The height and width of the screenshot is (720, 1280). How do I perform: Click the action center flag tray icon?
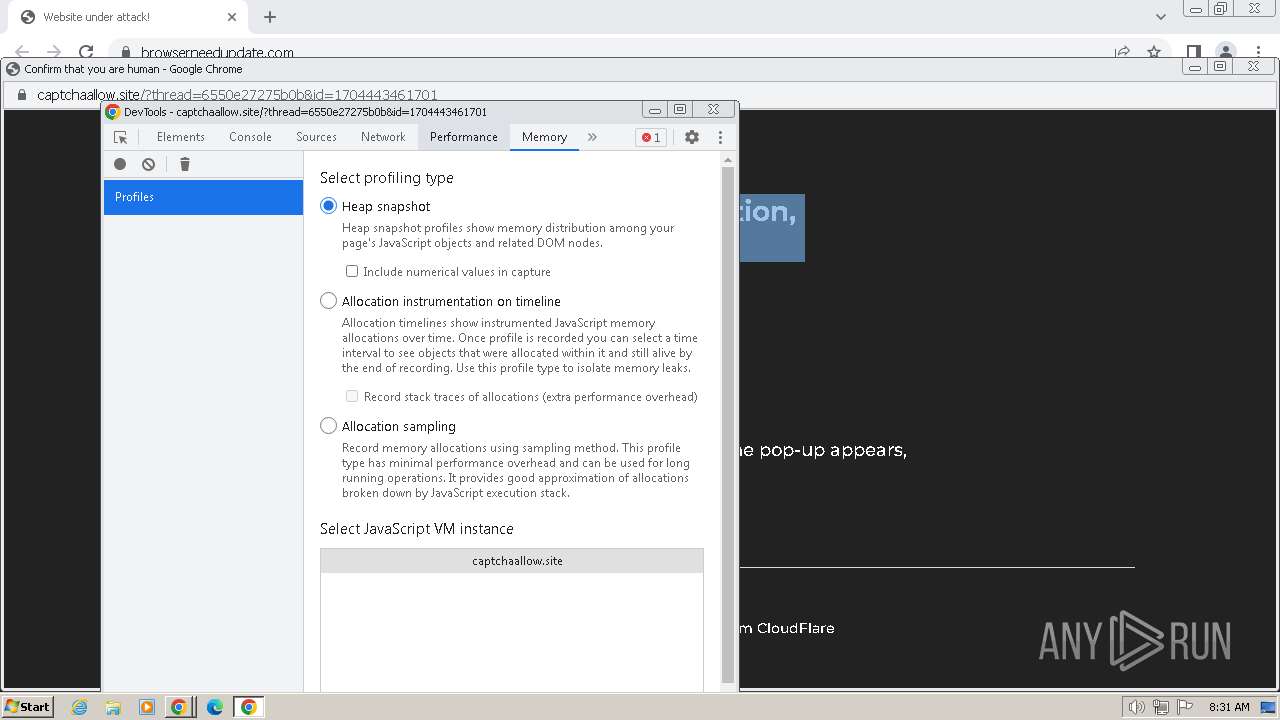(1186, 707)
